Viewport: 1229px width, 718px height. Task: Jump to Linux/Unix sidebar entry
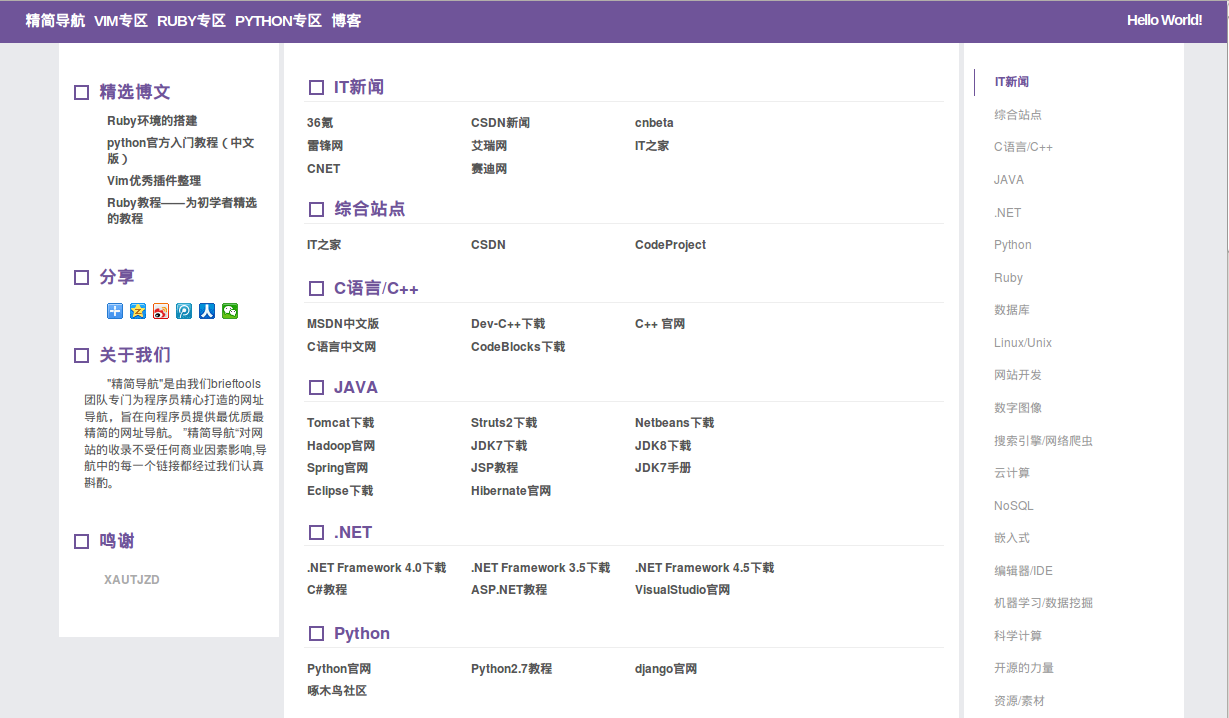click(x=1023, y=343)
